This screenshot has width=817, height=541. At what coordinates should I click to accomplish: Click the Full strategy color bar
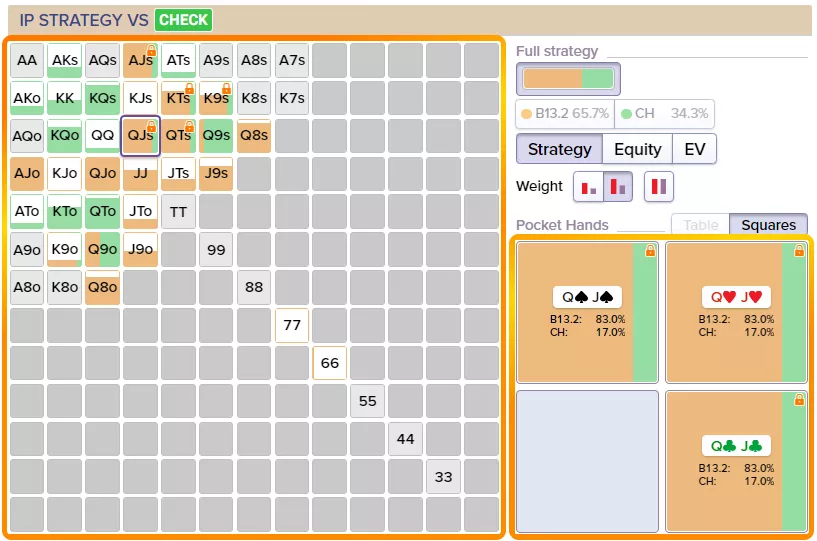click(568, 79)
